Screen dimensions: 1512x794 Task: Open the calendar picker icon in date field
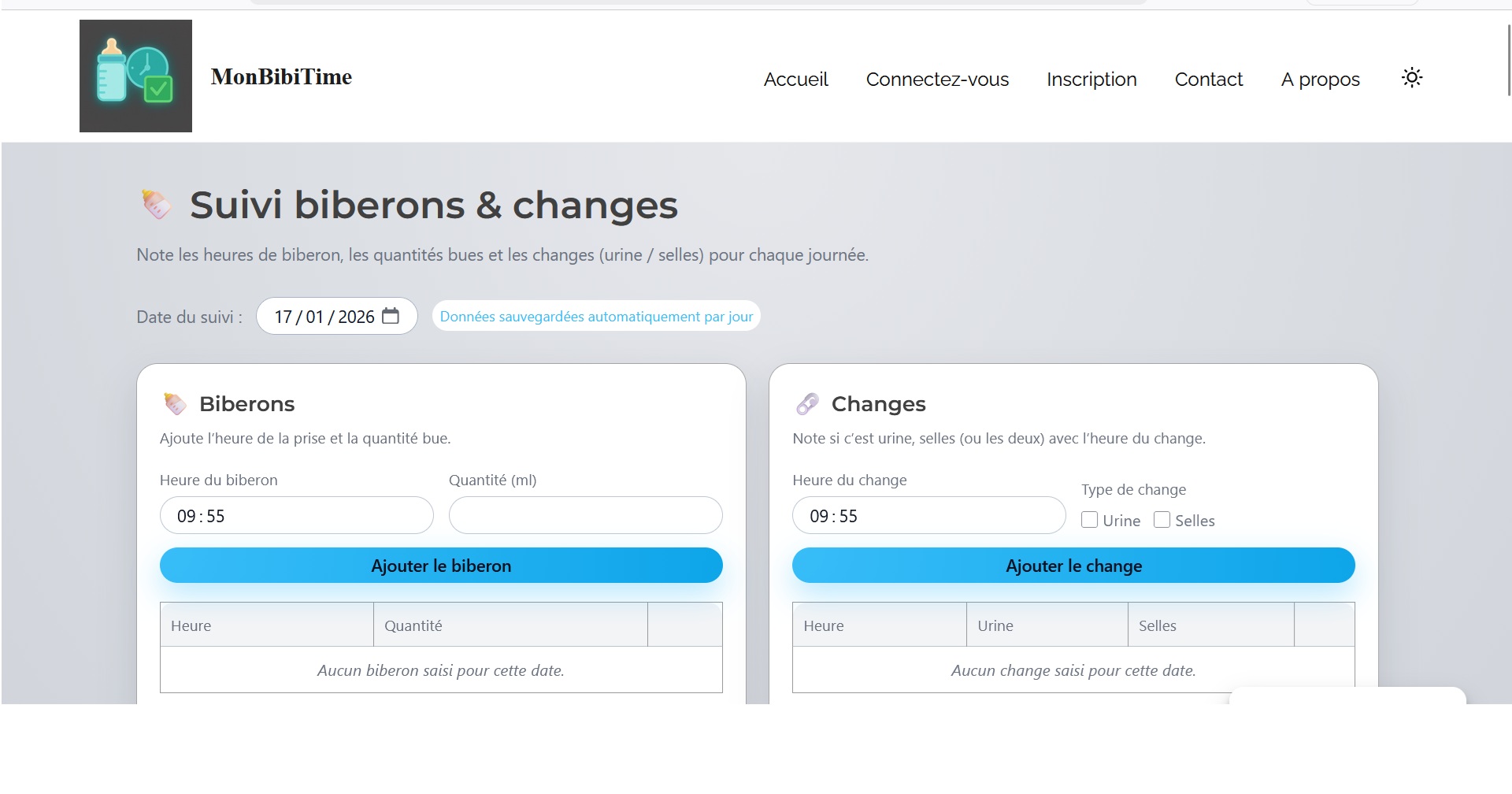coord(391,316)
